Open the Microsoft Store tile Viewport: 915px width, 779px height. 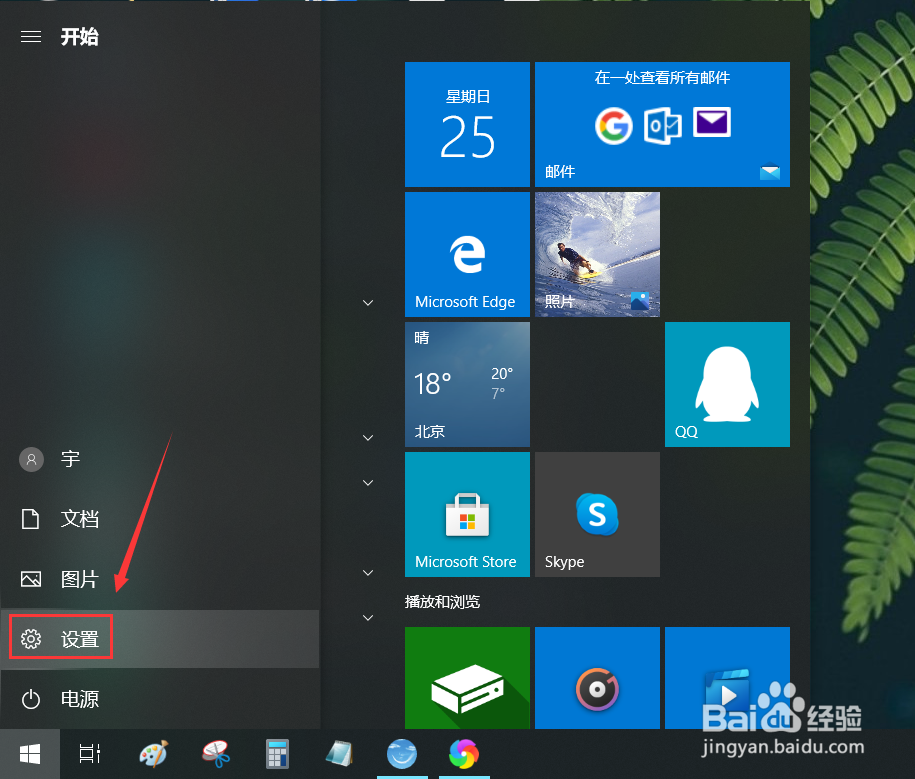pos(467,514)
